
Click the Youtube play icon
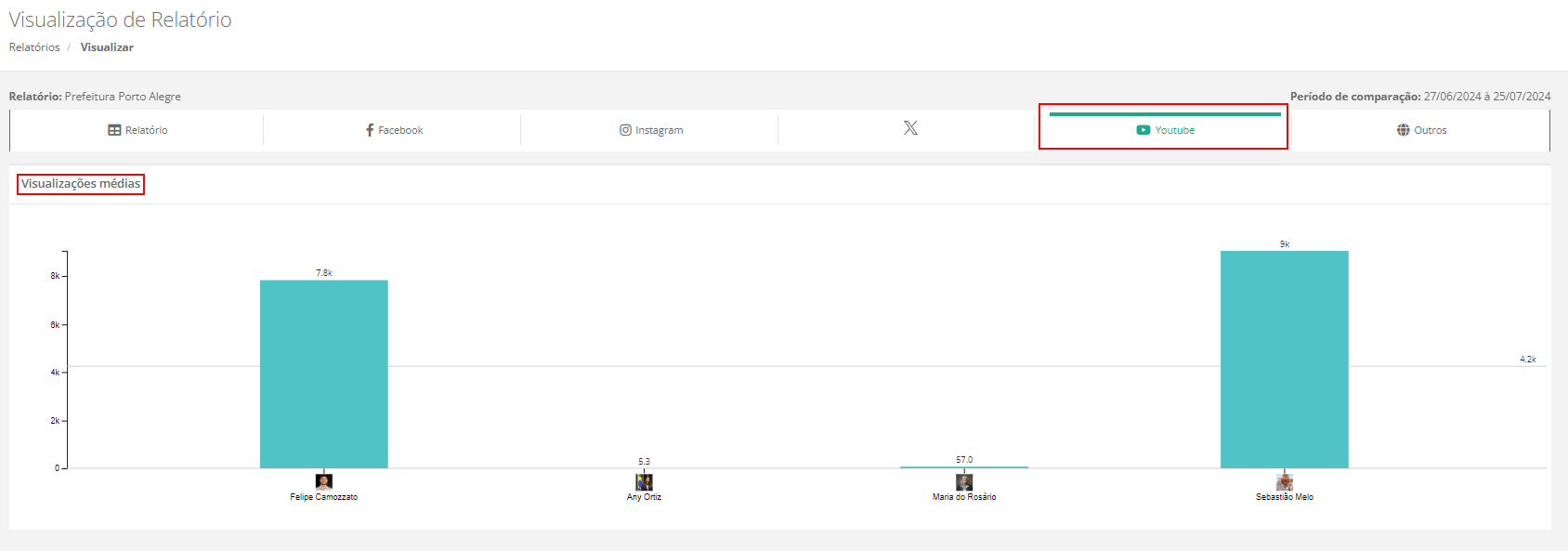(1143, 130)
